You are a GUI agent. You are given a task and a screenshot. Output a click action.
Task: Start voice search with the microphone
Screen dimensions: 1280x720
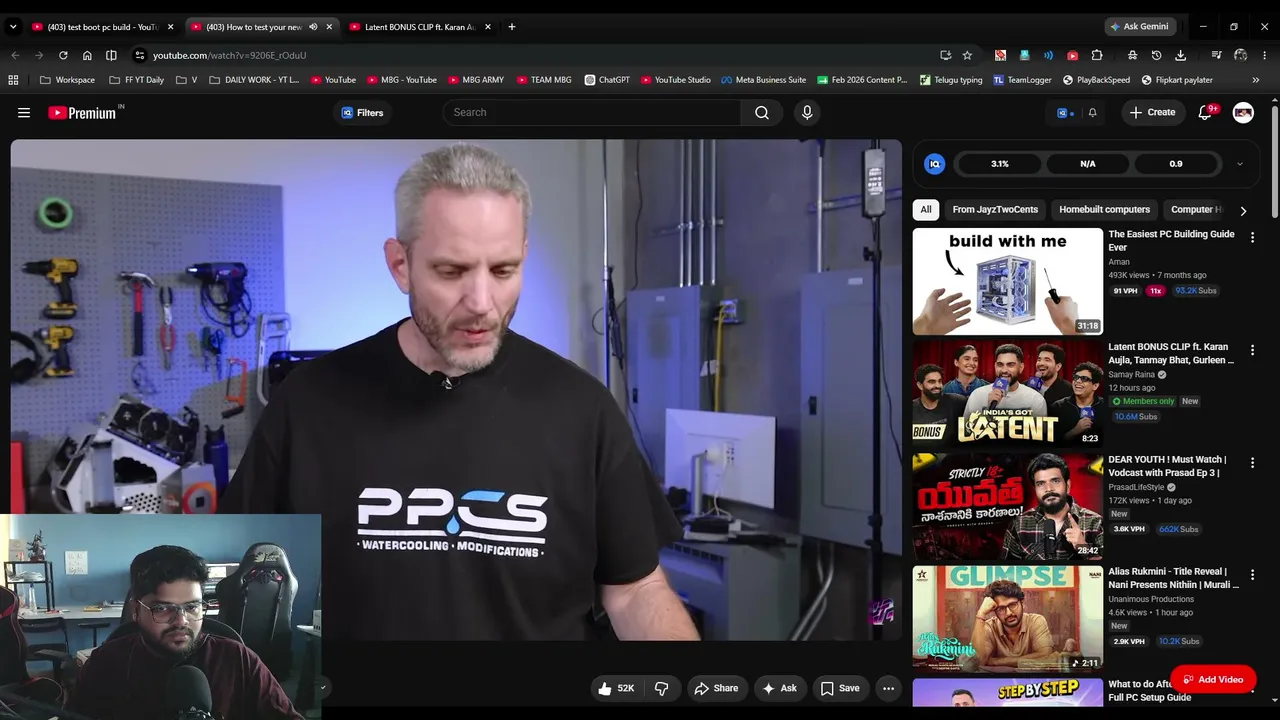point(807,113)
